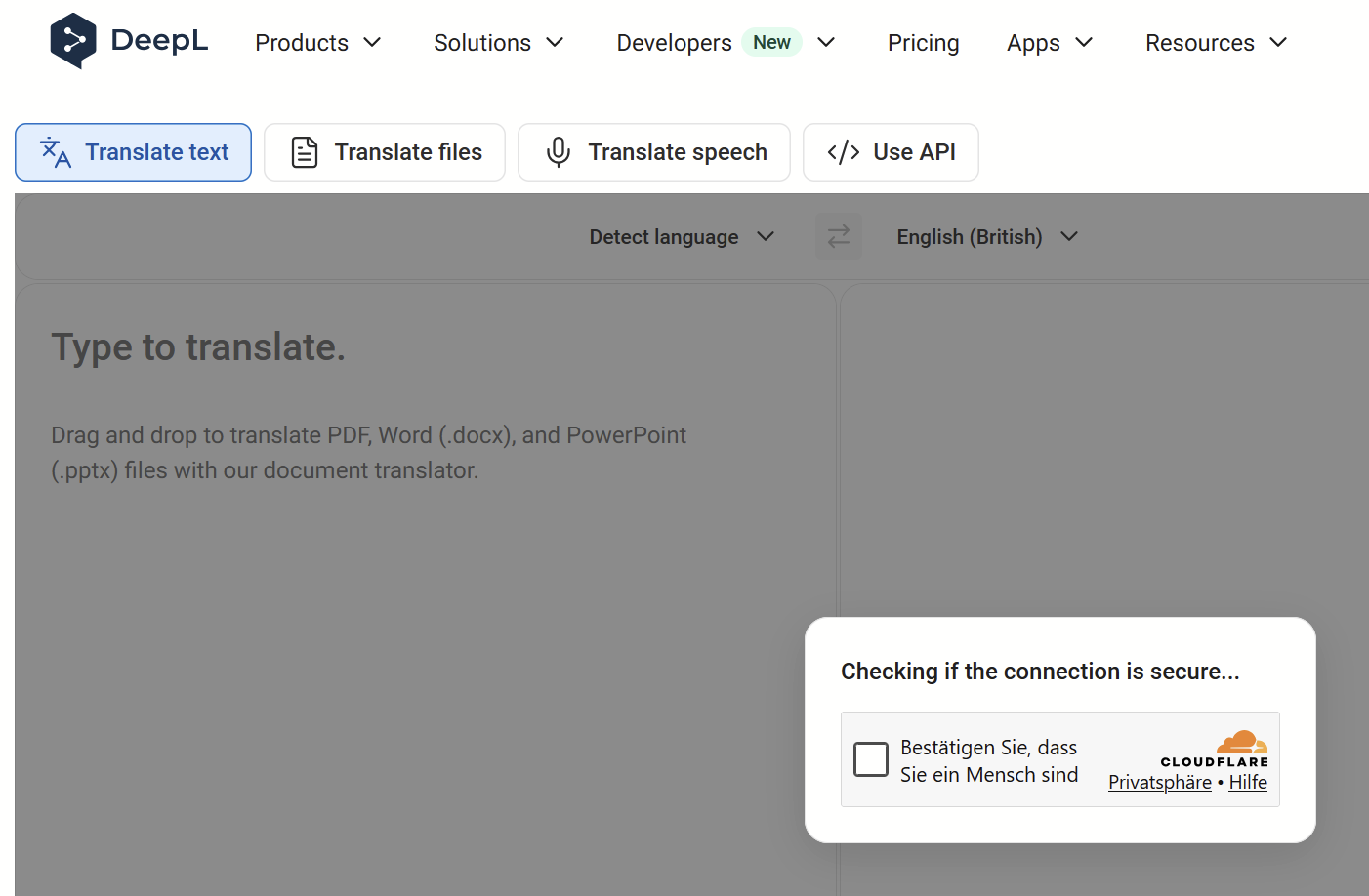Click the DeepL hexagon logo icon

point(73,41)
